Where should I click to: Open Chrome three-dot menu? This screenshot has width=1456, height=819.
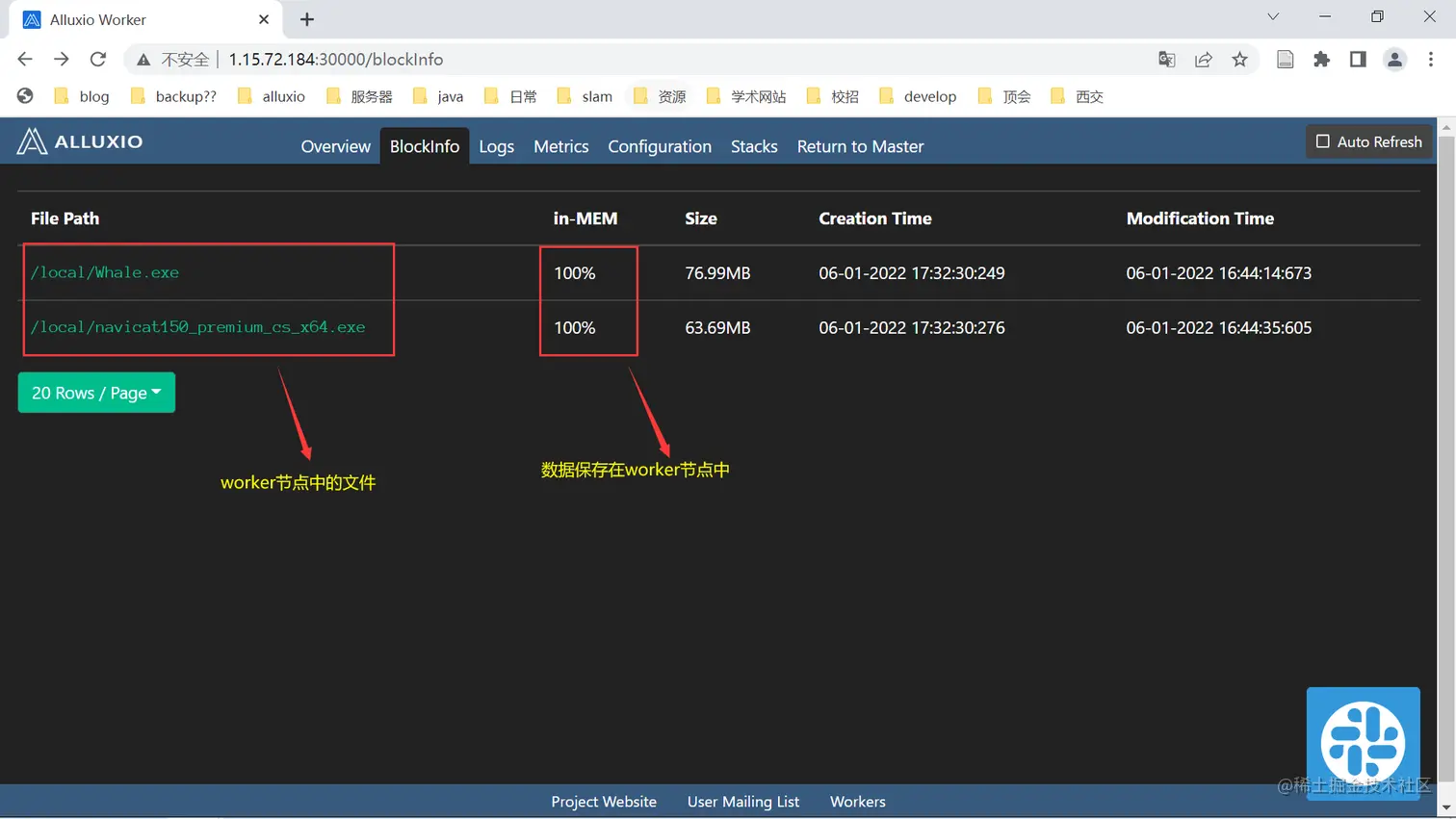coord(1431,60)
